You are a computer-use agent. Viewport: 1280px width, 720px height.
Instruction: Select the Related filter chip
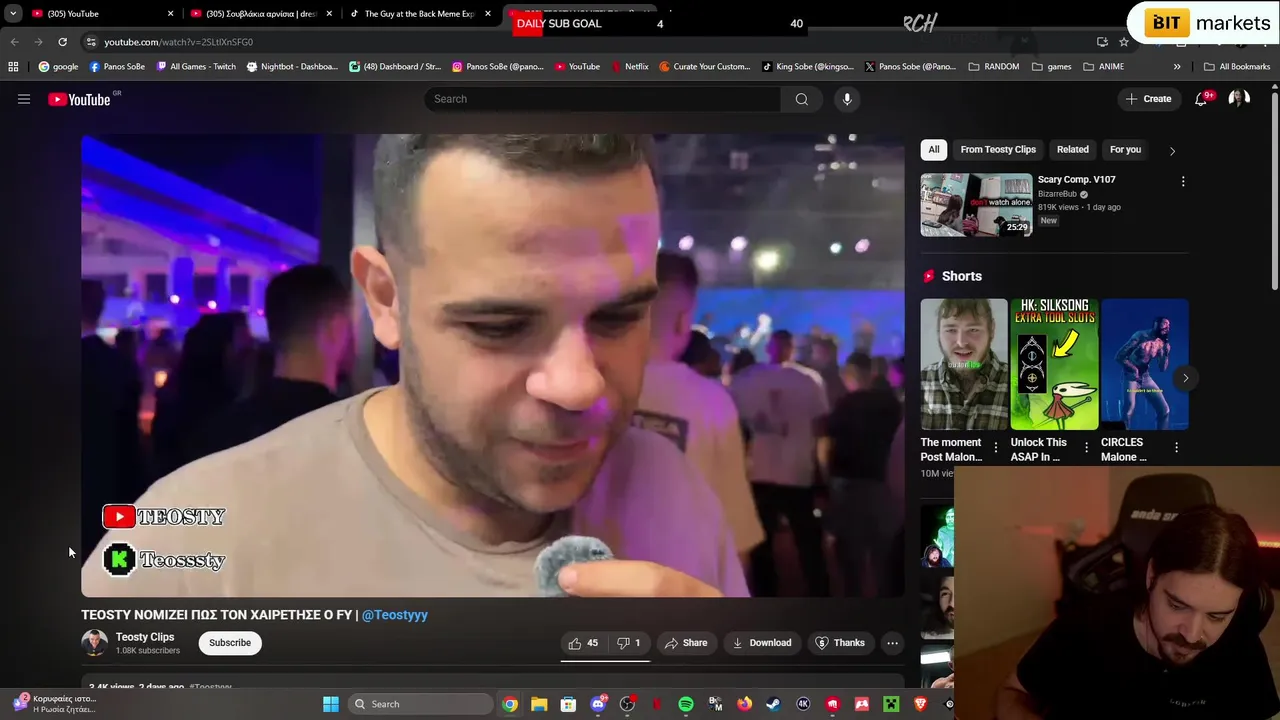(x=1073, y=150)
